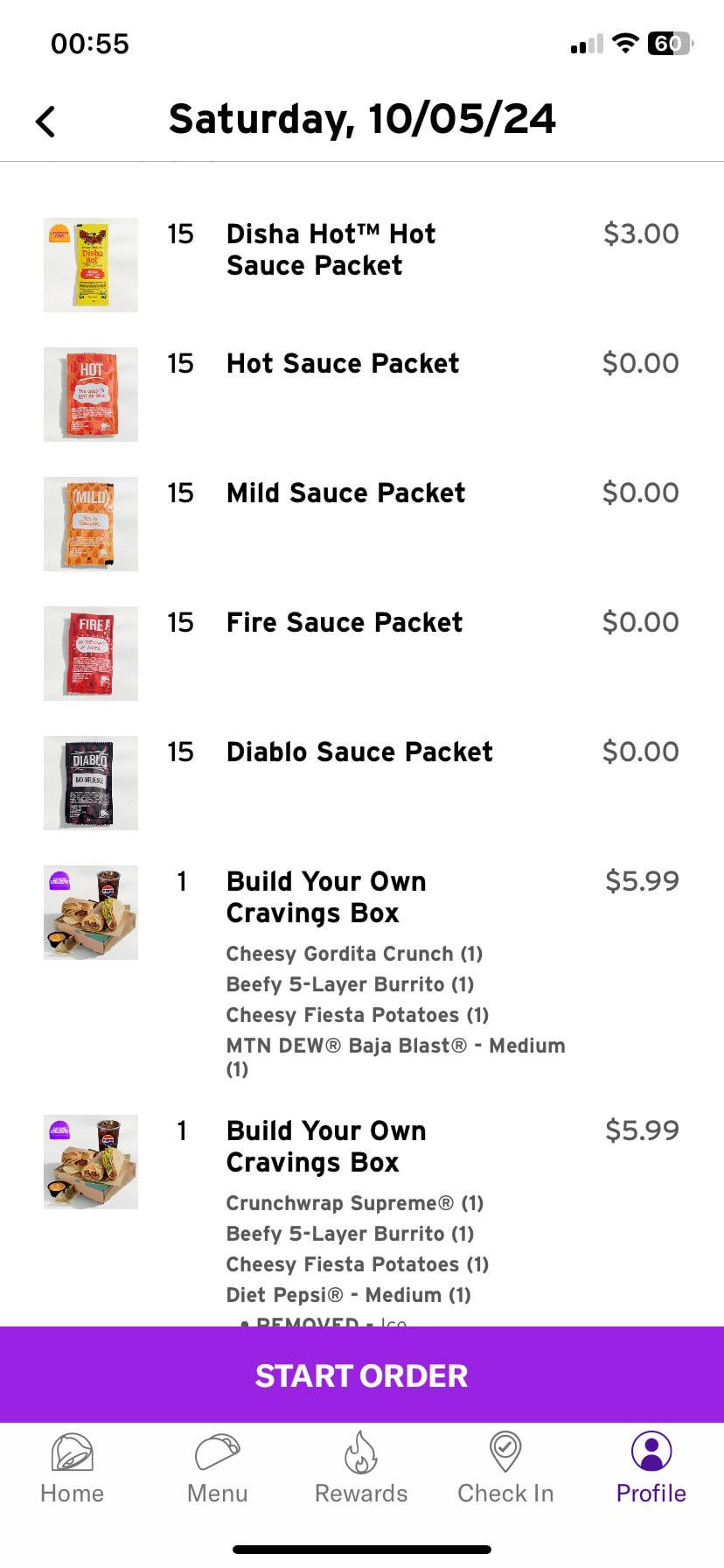
Task: Tap the Wi-Fi status icon
Action: pos(624,43)
